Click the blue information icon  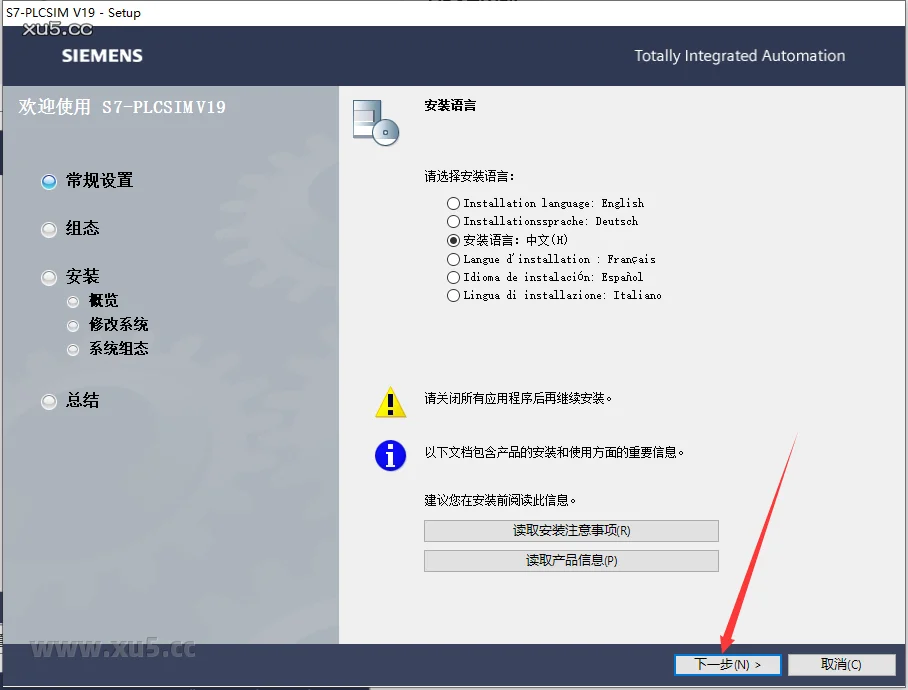390,456
